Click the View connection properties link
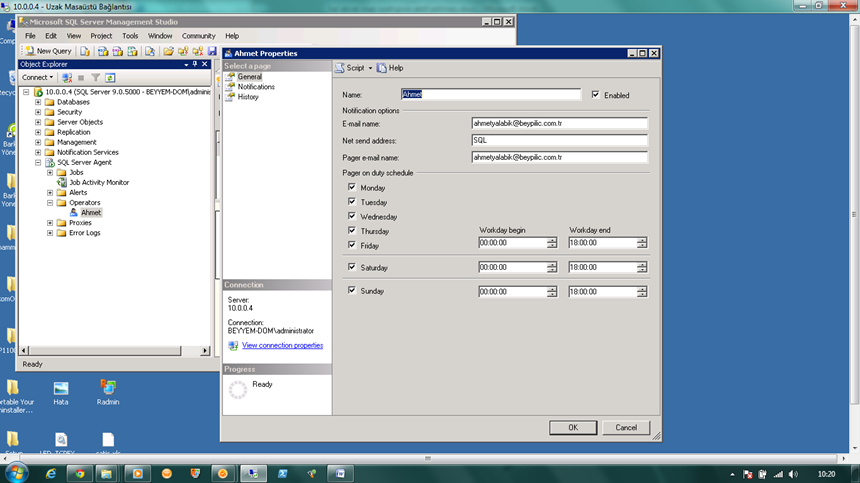Screen dimensions: 860x483 coord(282,346)
